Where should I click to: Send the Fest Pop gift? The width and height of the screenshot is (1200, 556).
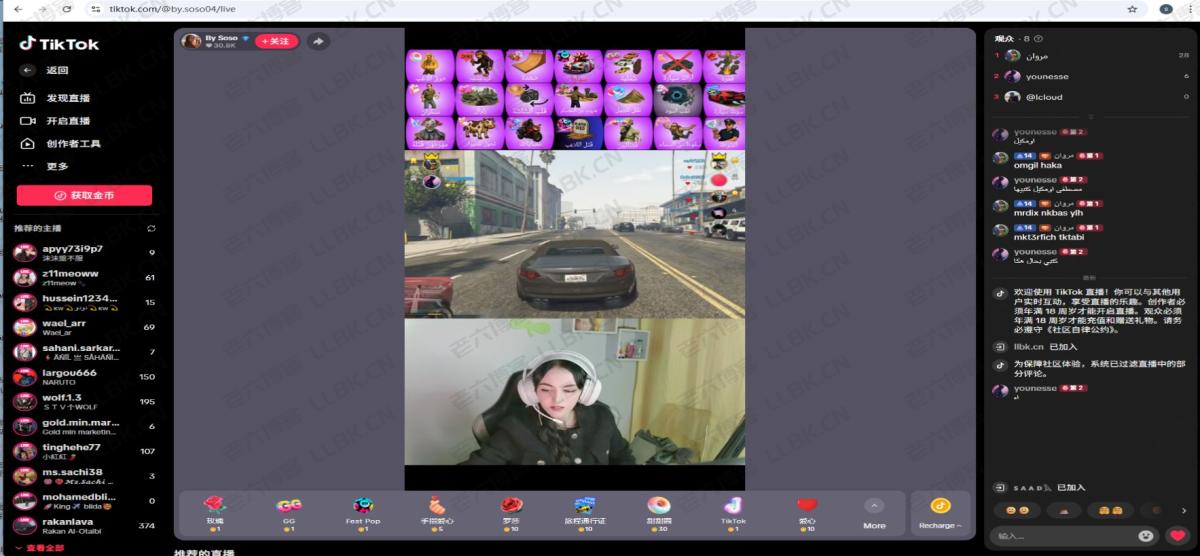click(363, 512)
